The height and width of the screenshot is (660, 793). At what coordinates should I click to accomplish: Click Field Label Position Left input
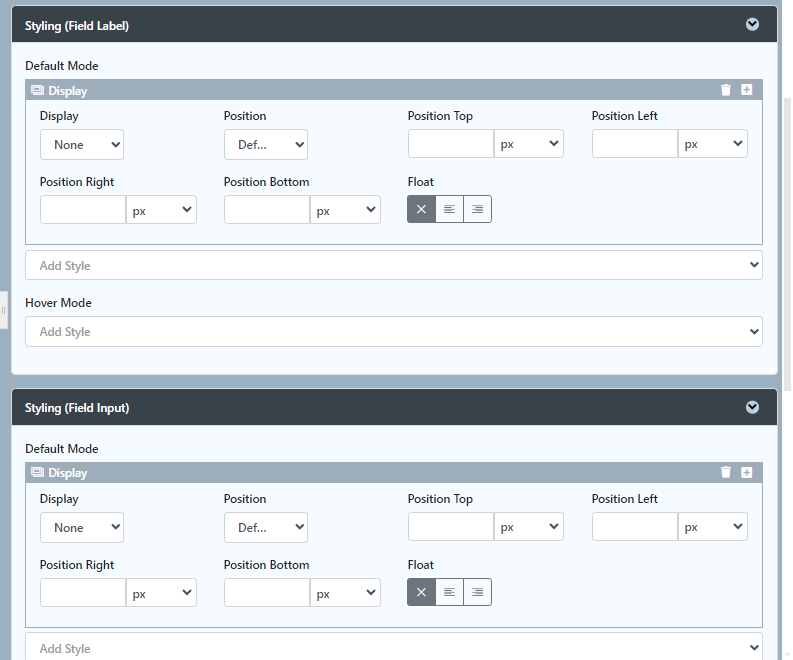coord(635,144)
